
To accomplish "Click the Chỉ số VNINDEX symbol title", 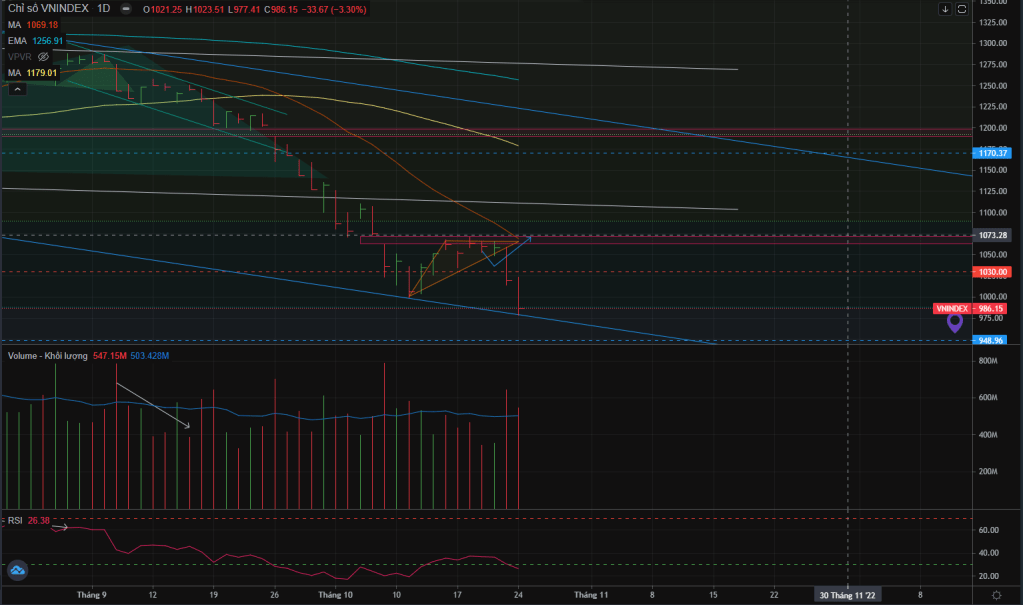I will [46, 9].
